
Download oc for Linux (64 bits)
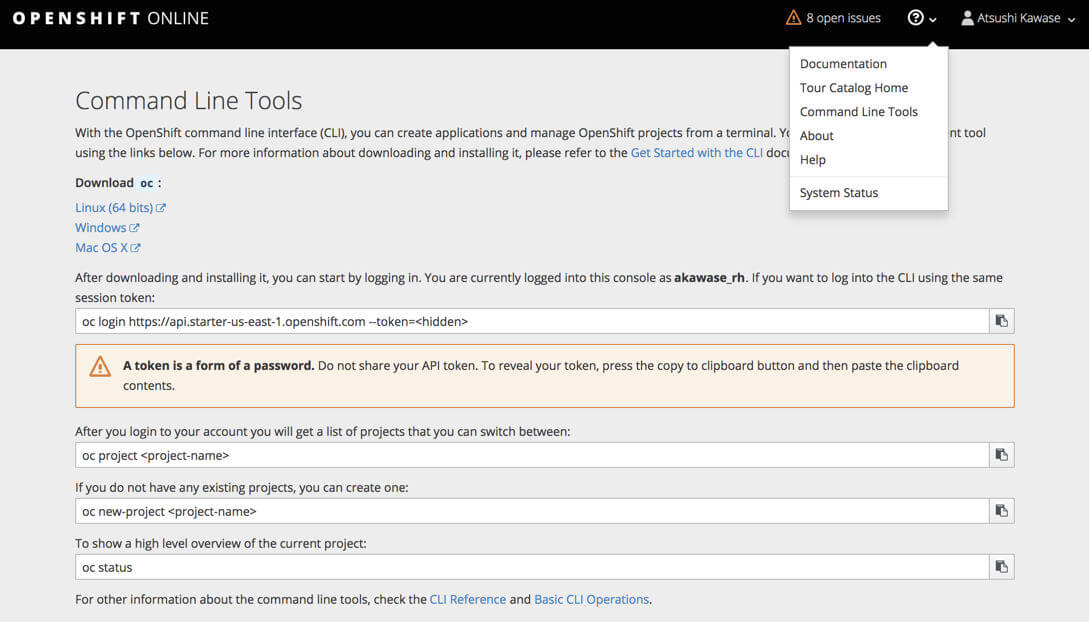click(114, 208)
